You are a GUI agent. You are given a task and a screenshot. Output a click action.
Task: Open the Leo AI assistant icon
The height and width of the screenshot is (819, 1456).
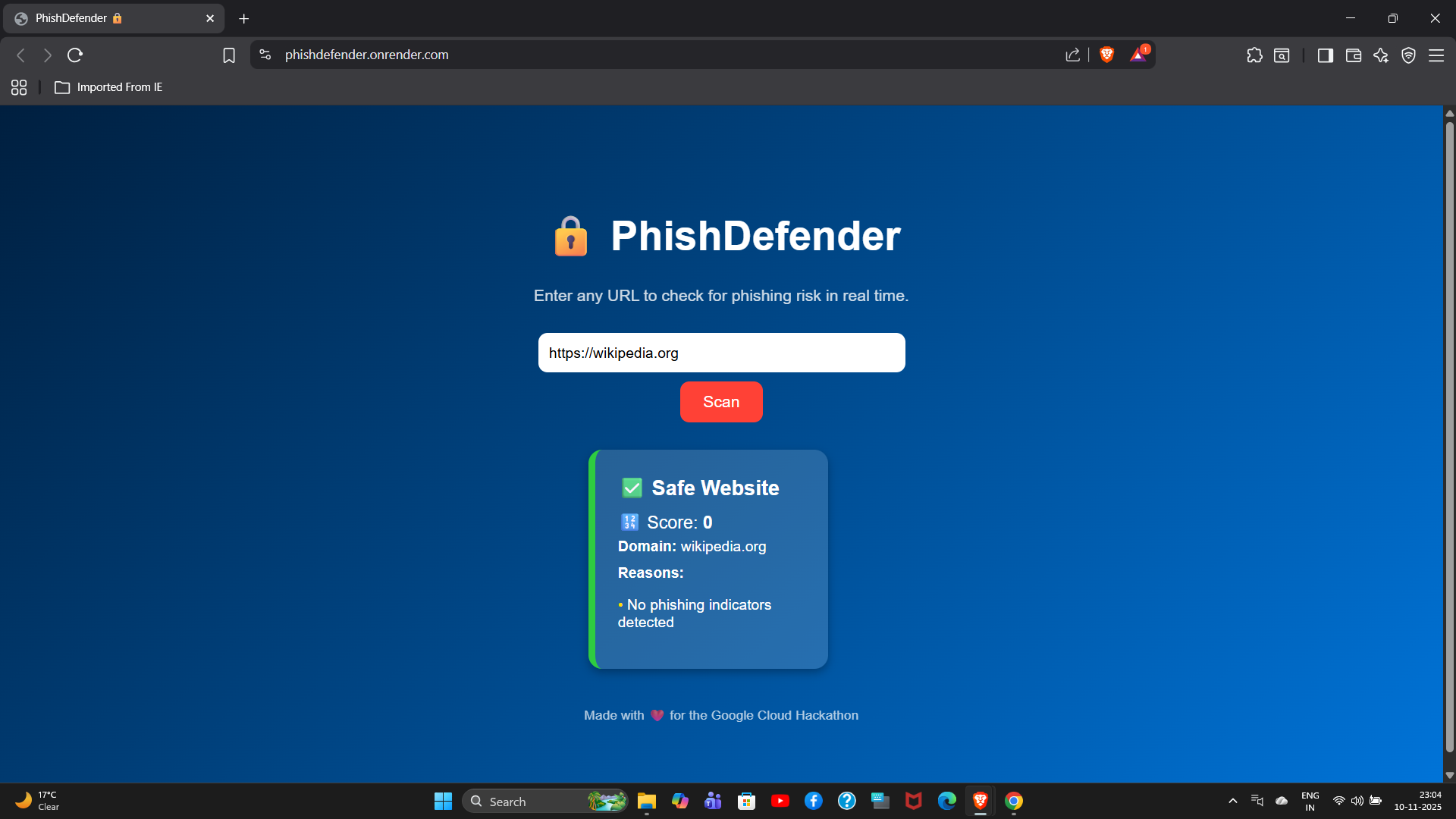pyautogui.click(x=1381, y=55)
